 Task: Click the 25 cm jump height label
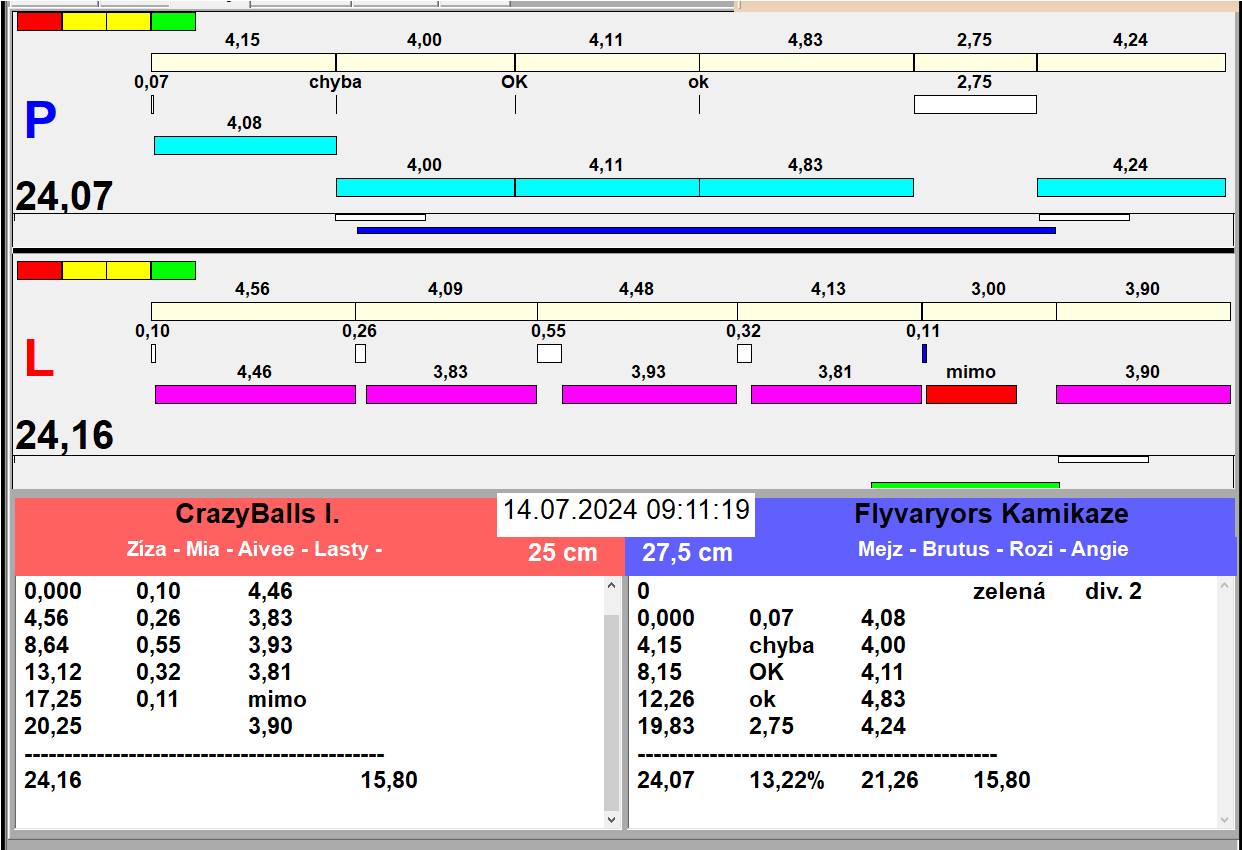pyautogui.click(x=563, y=552)
